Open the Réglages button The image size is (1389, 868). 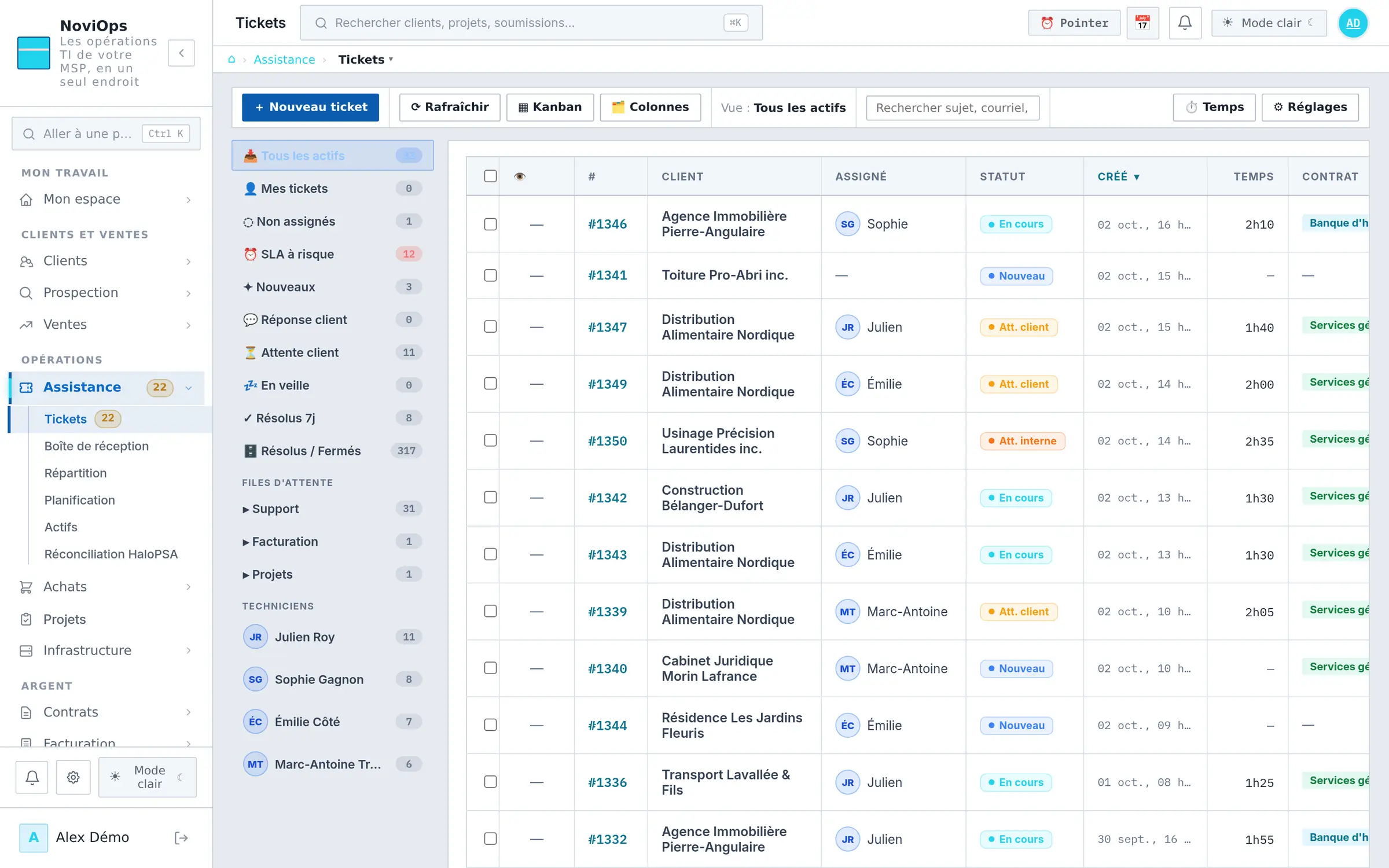[1310, 107]
